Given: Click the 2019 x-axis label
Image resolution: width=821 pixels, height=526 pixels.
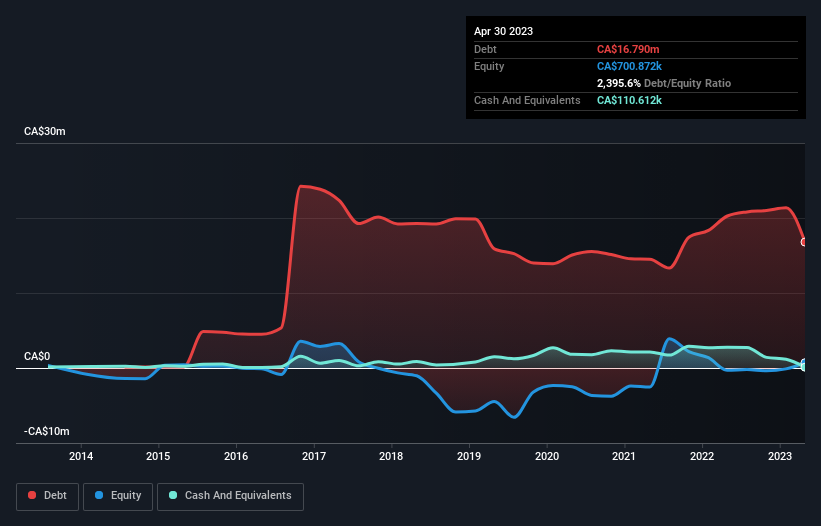Looking at the screenshot, I should [469, 456].
